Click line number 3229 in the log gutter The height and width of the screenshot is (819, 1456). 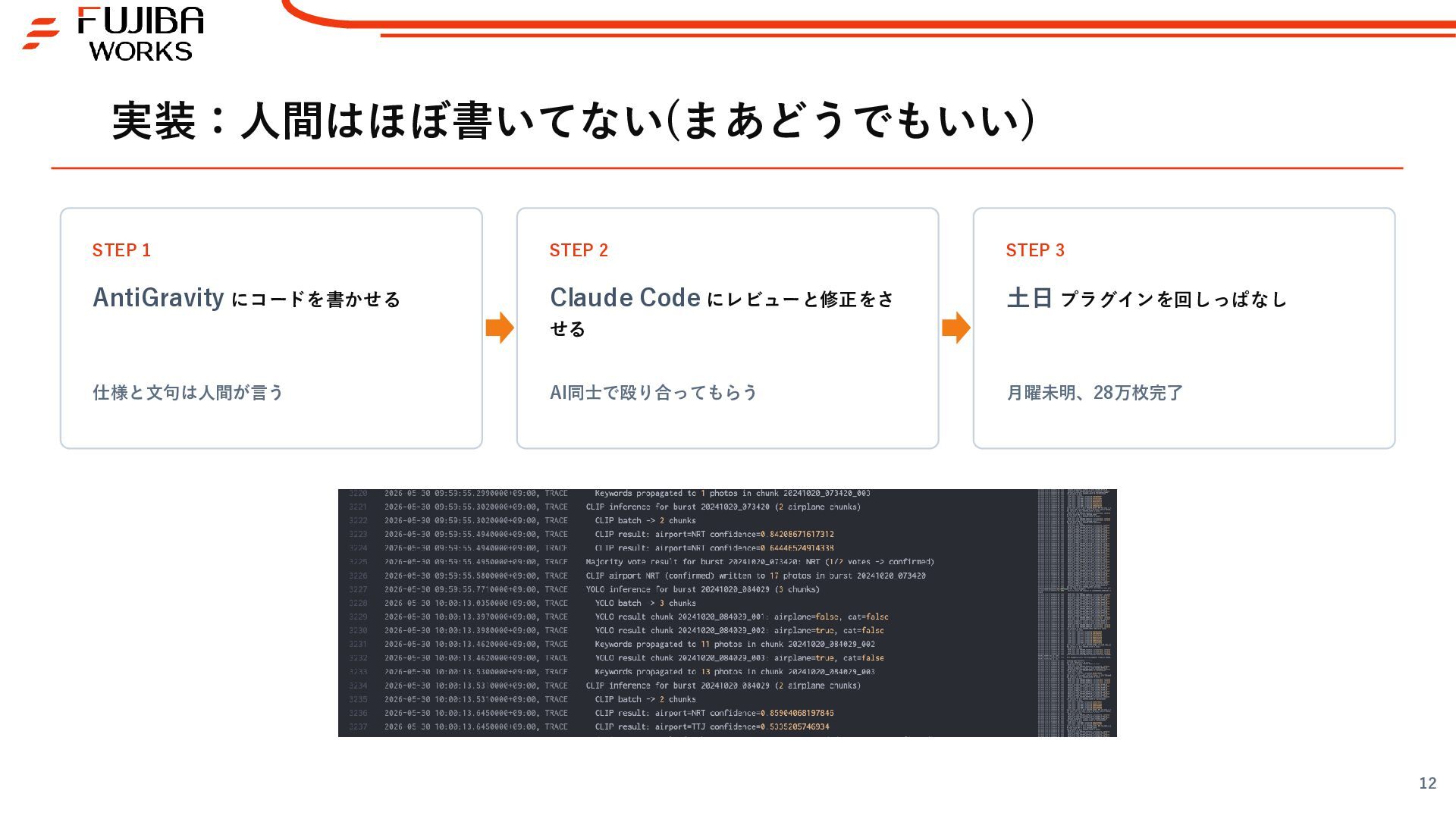(358, 617)
